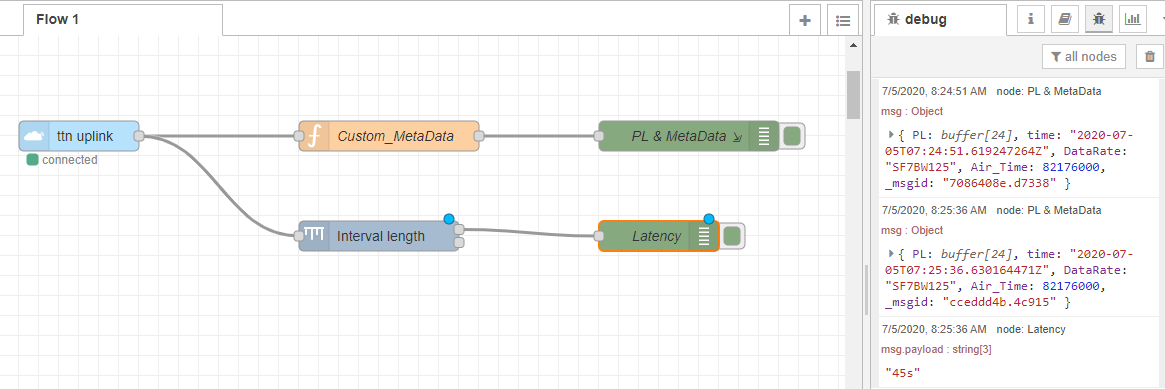Click the Interval length node output port
Viewport: 1165px width, 389px height.
click(459, 229)
